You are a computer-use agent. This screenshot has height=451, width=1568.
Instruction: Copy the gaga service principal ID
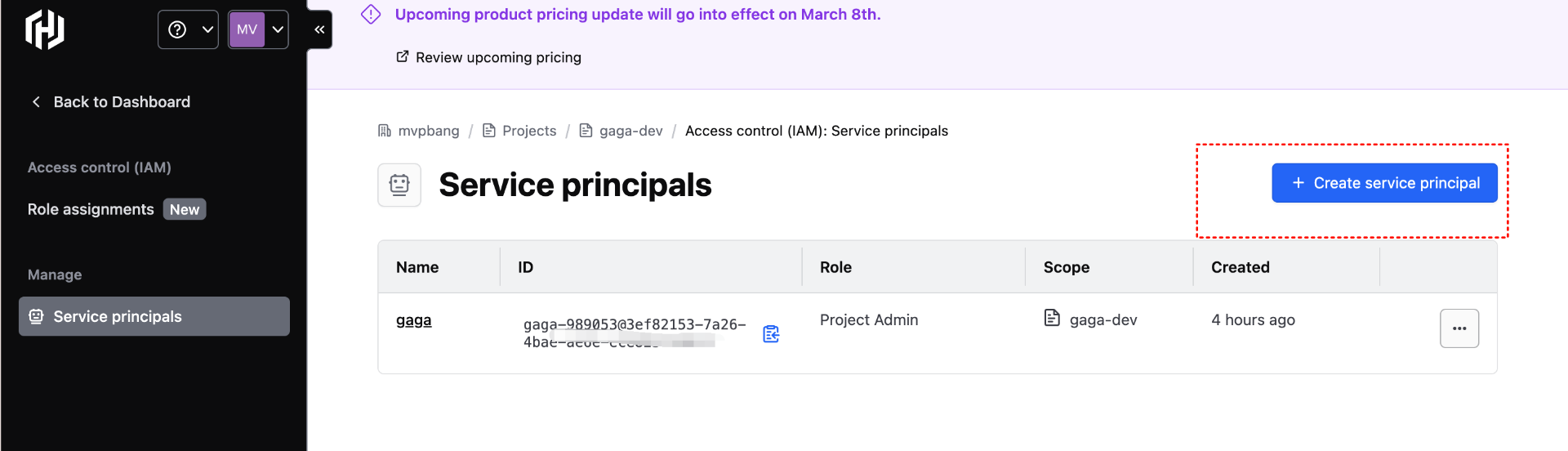point(771,333)
